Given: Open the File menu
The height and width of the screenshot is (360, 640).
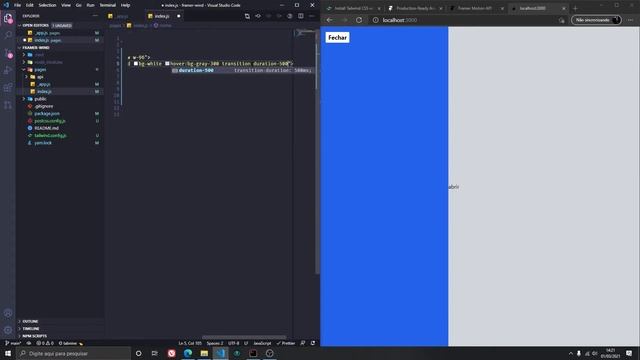Looking at the screenshot, I should 18,5.
